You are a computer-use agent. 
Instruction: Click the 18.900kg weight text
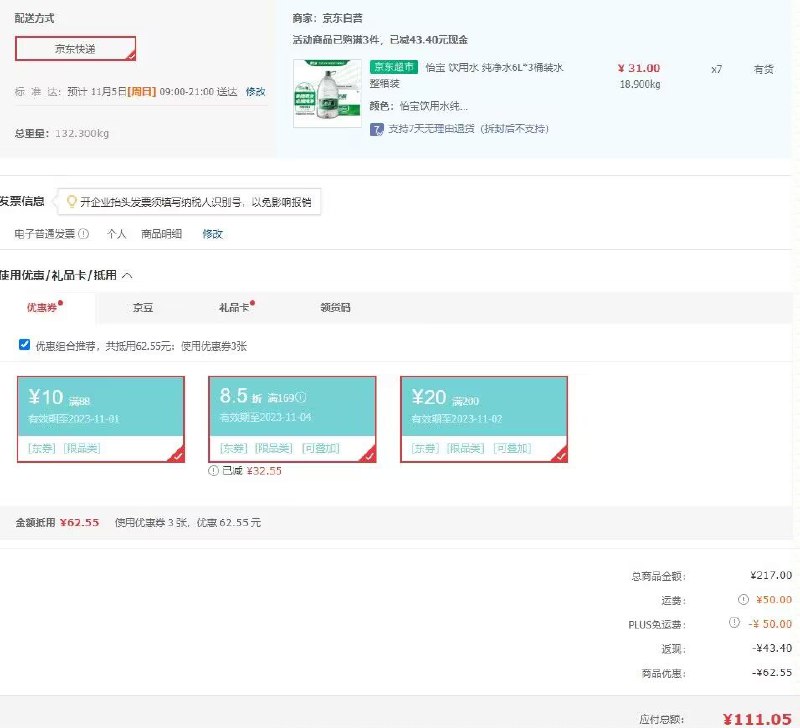640,84
